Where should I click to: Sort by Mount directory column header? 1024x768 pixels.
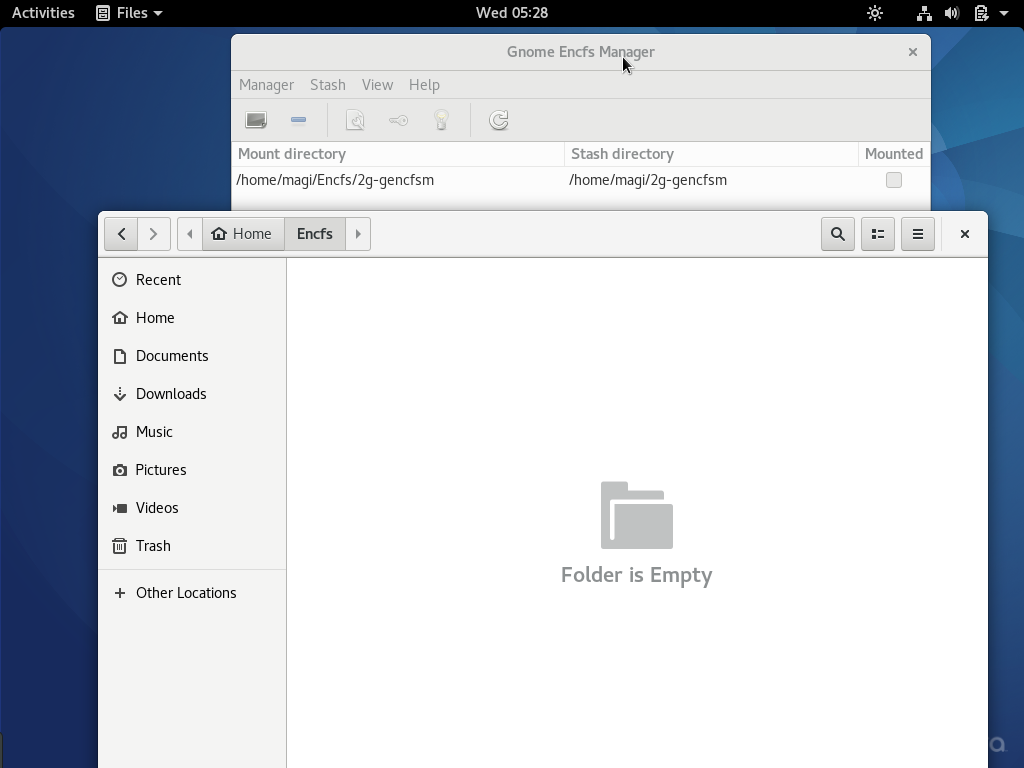tap(398, 154)
